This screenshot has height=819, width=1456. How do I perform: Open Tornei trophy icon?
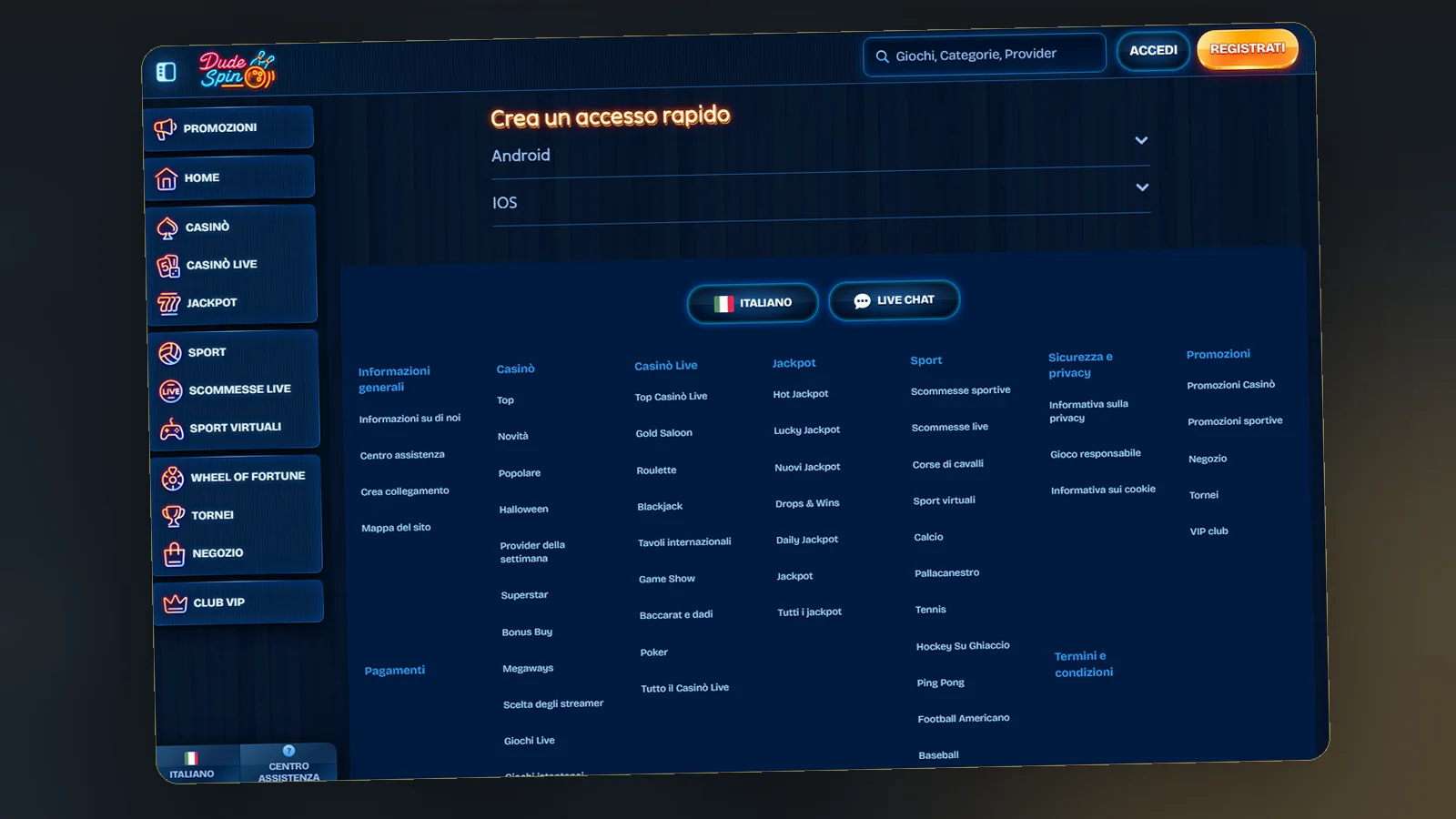pyautogui.click(x=173, y=516)
